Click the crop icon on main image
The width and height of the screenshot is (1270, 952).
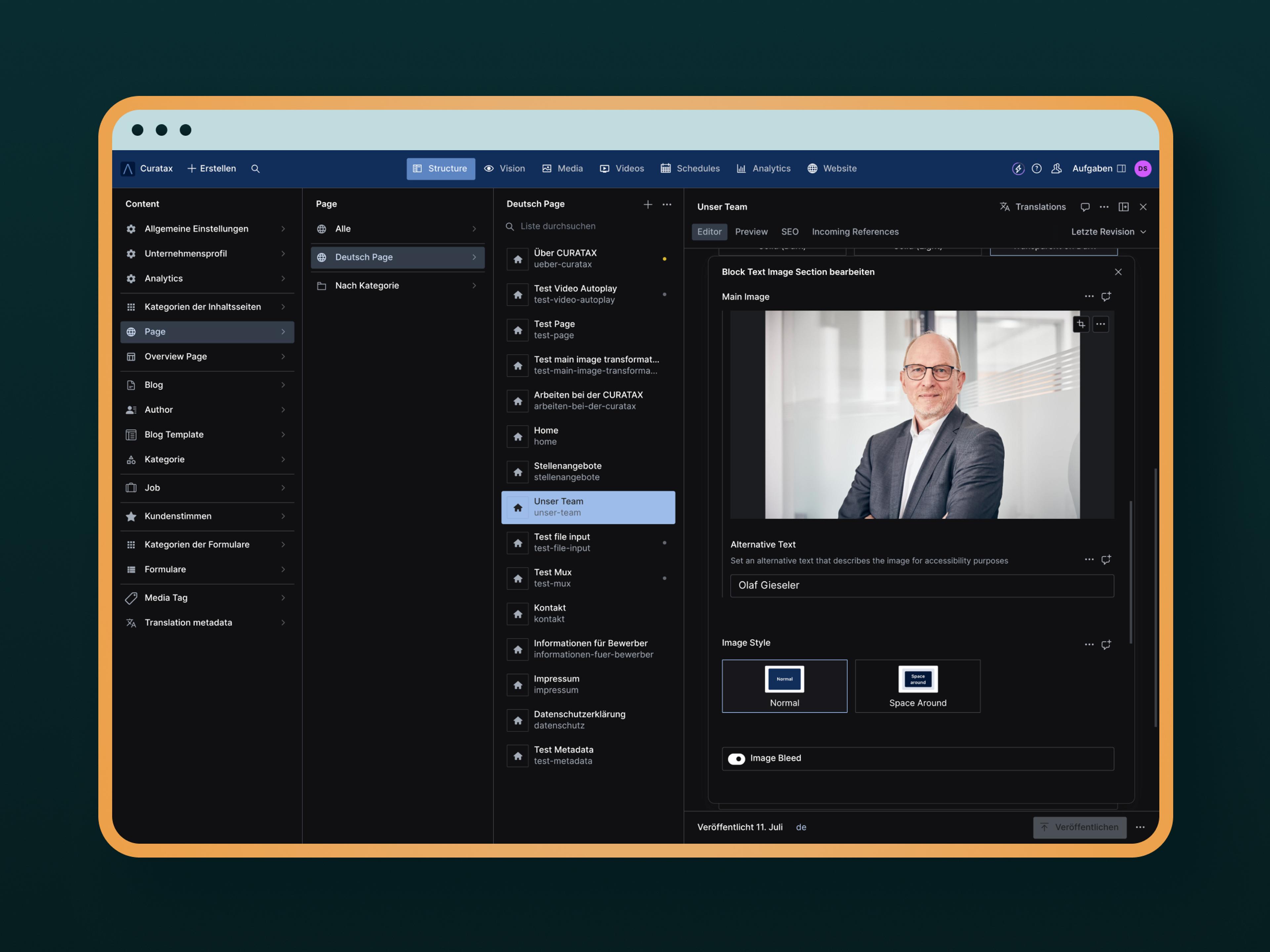(1080, 324)
